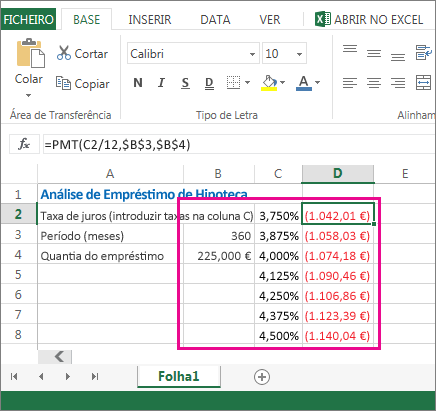This screenshot has width=436, height=411.
Task: Apply font color with A icon
Action: (x=304, y=83)
